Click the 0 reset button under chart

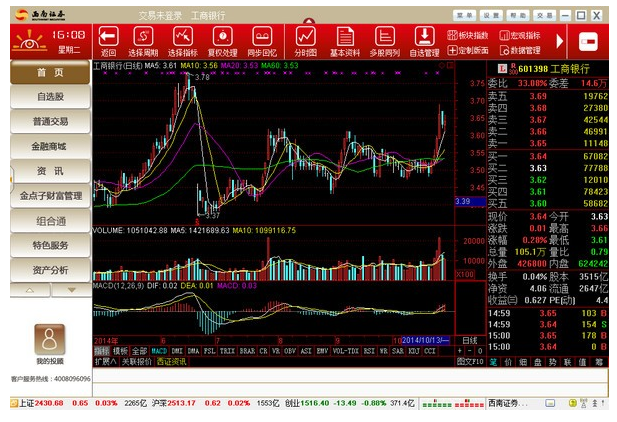(x=480, y=351)
